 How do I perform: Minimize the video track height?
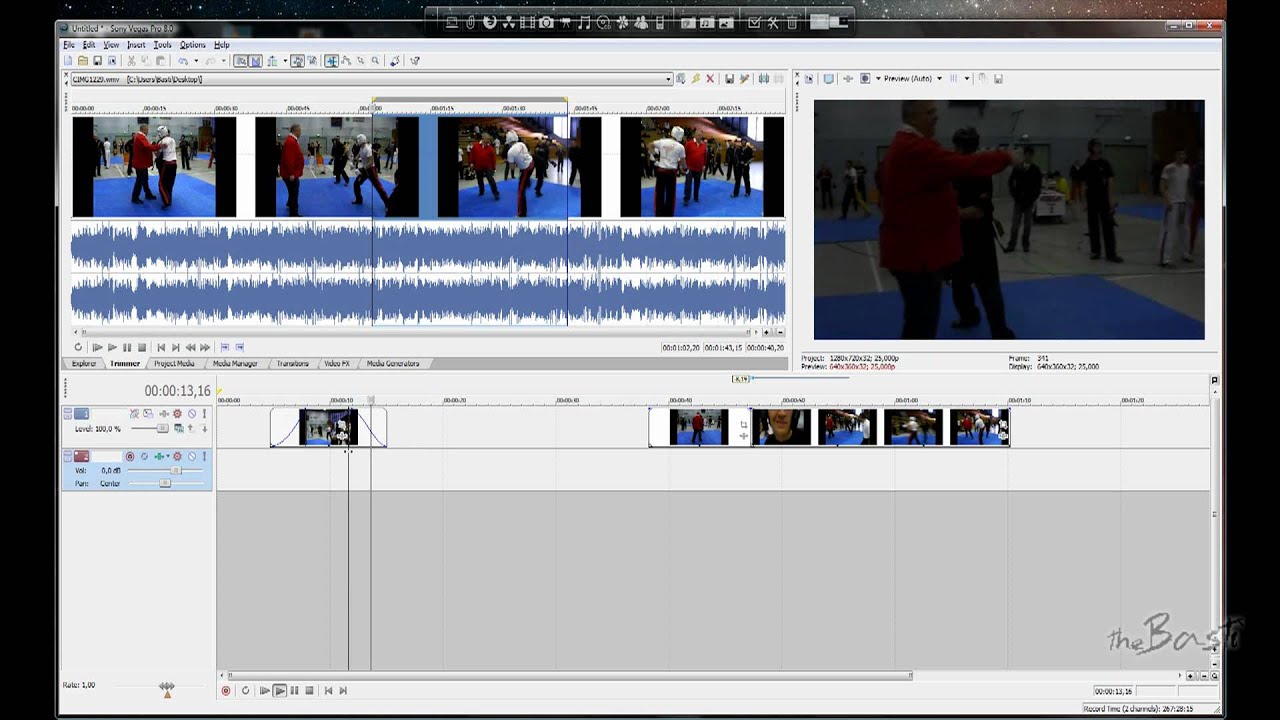(68, 410)
